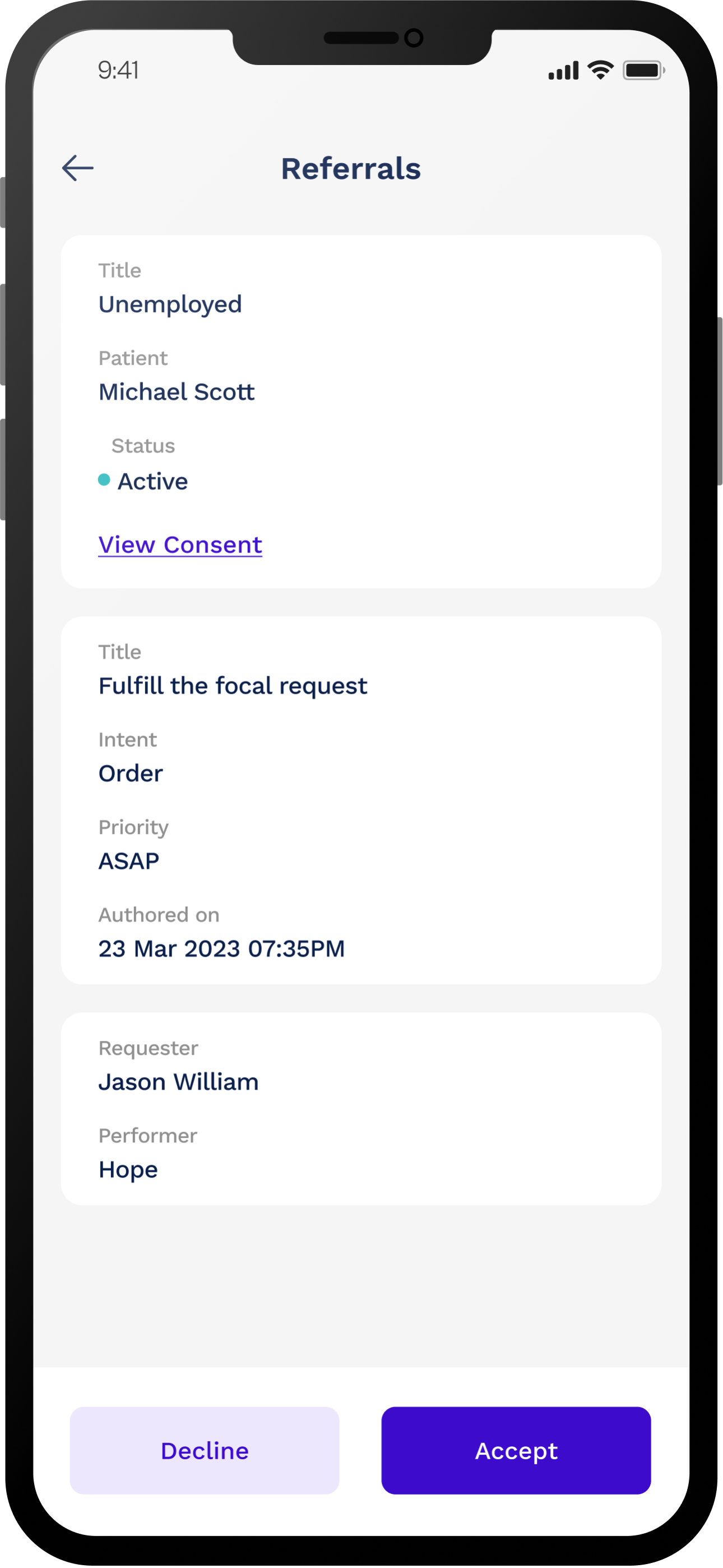This screenshot has width=723, height=1568.
Task: Accept the referral
Action: [x=516, y=1450]
